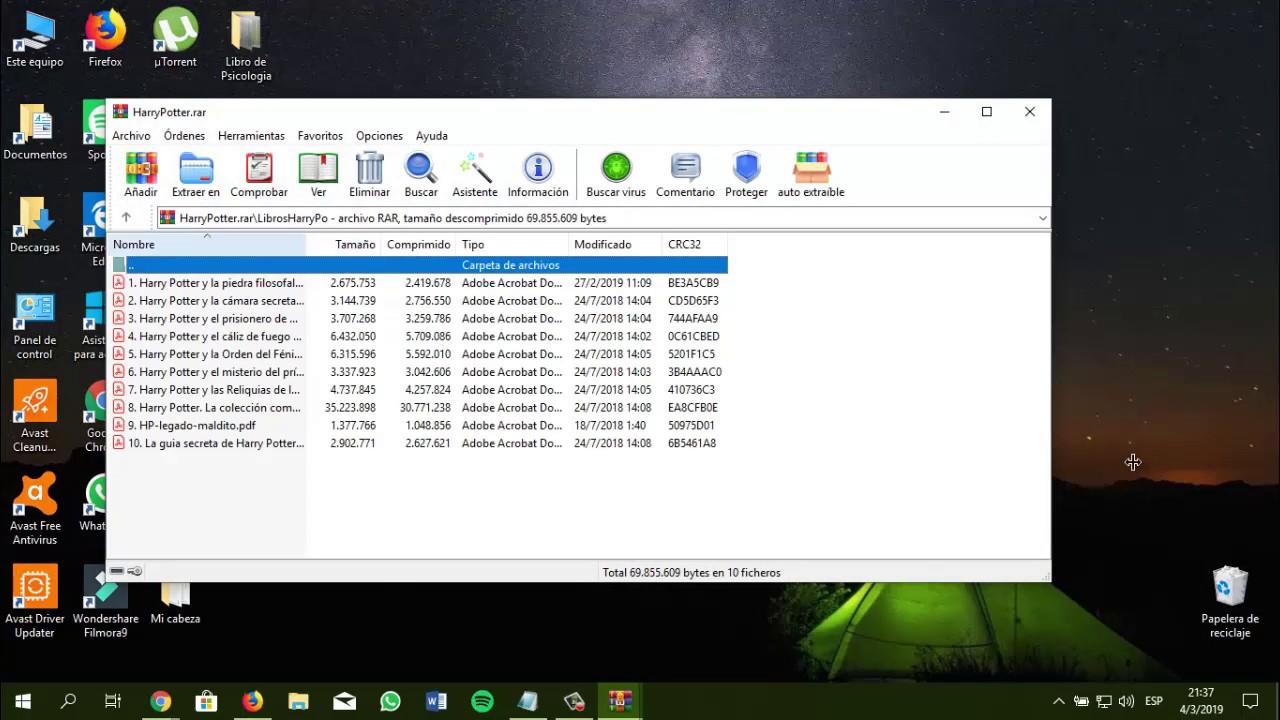This screenshot has height=720, width=1280.
Task: Open the Órdenes menu
Action: coord(184,136)
